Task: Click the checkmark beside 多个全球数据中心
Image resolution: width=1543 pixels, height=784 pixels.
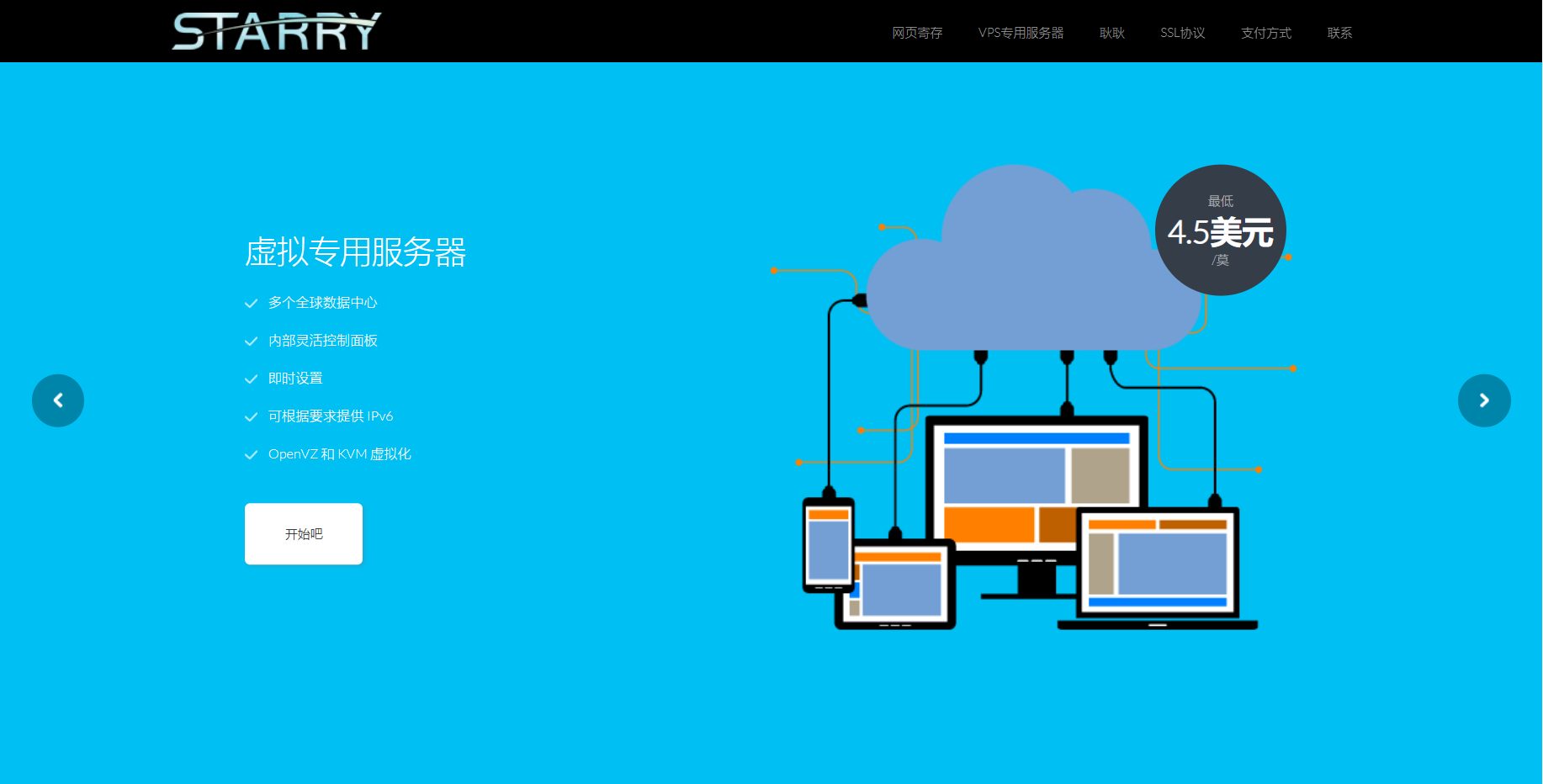Action: (x=251, y=304)
